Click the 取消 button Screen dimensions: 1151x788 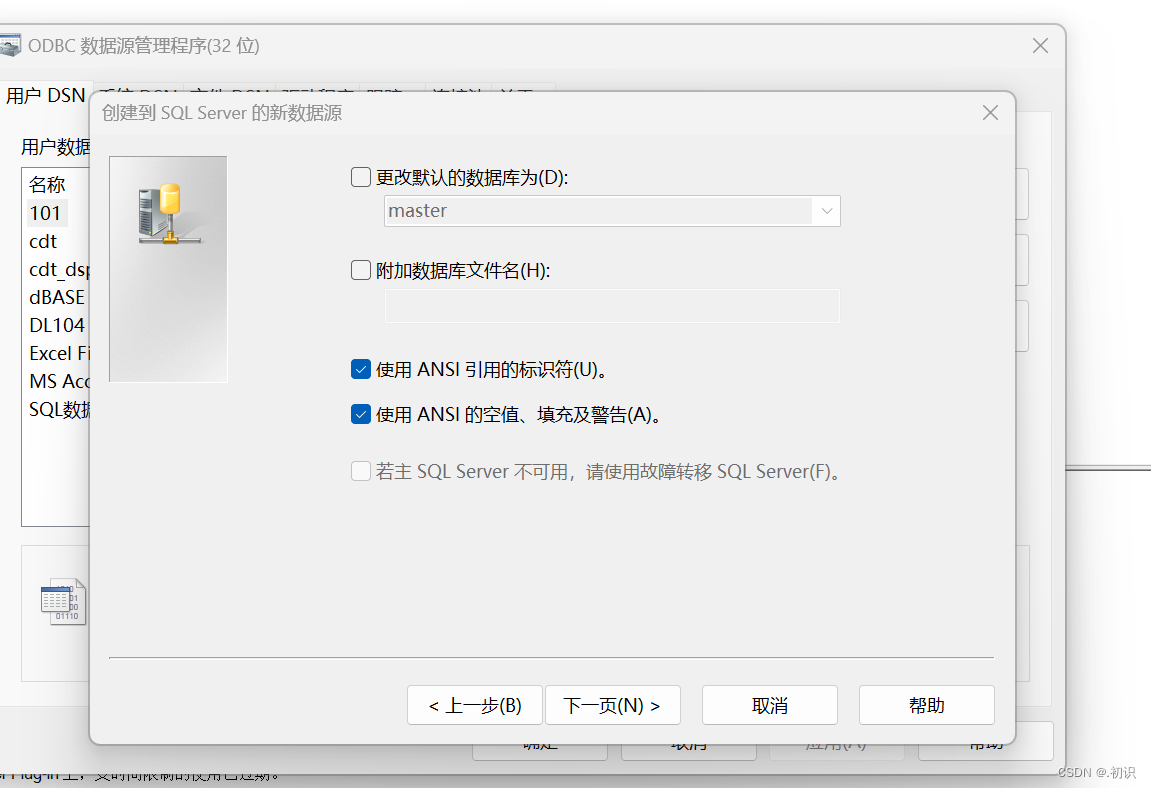[x=769, y=705]
